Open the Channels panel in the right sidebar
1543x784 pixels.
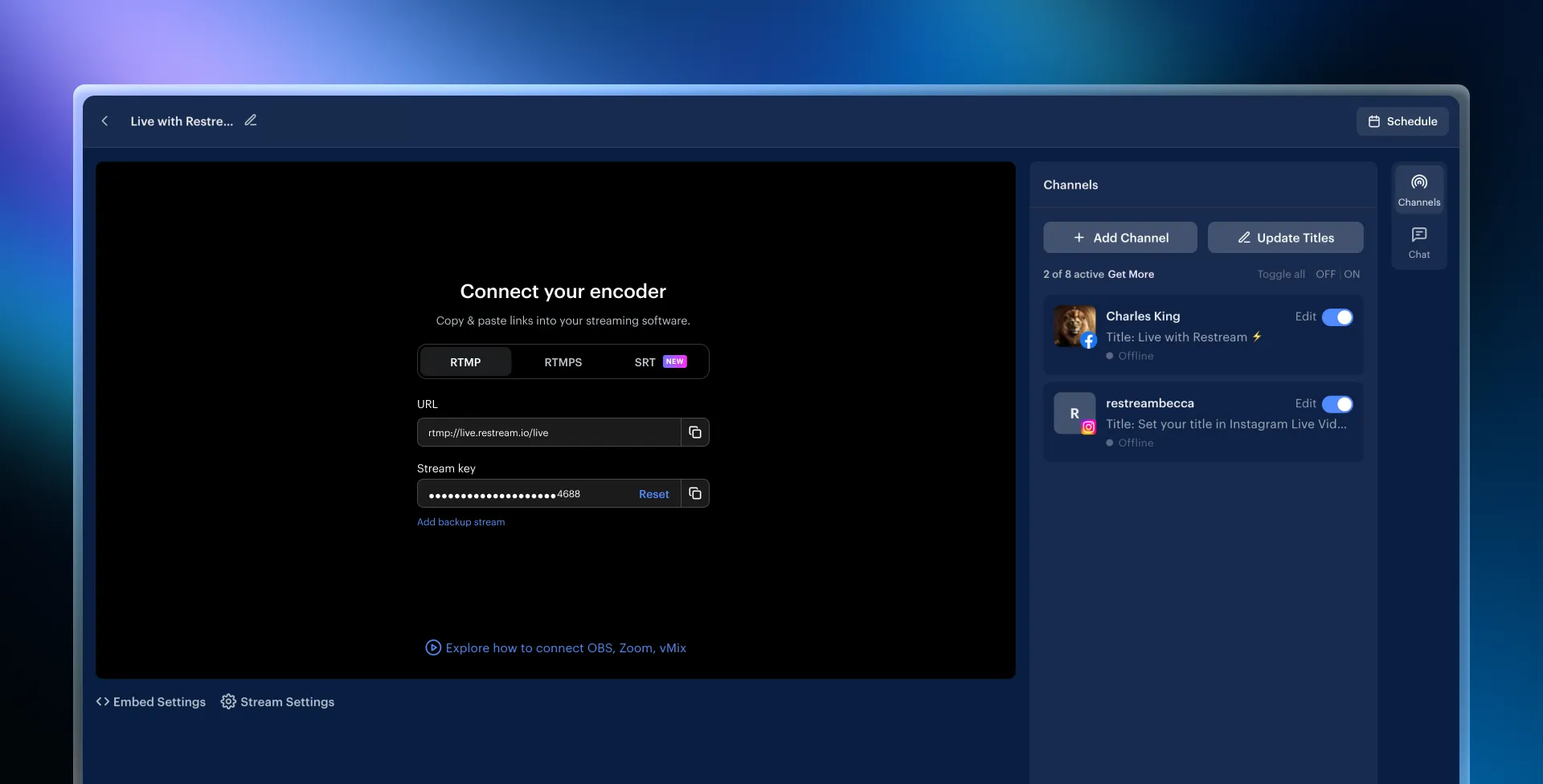[x=1418, y=189]
